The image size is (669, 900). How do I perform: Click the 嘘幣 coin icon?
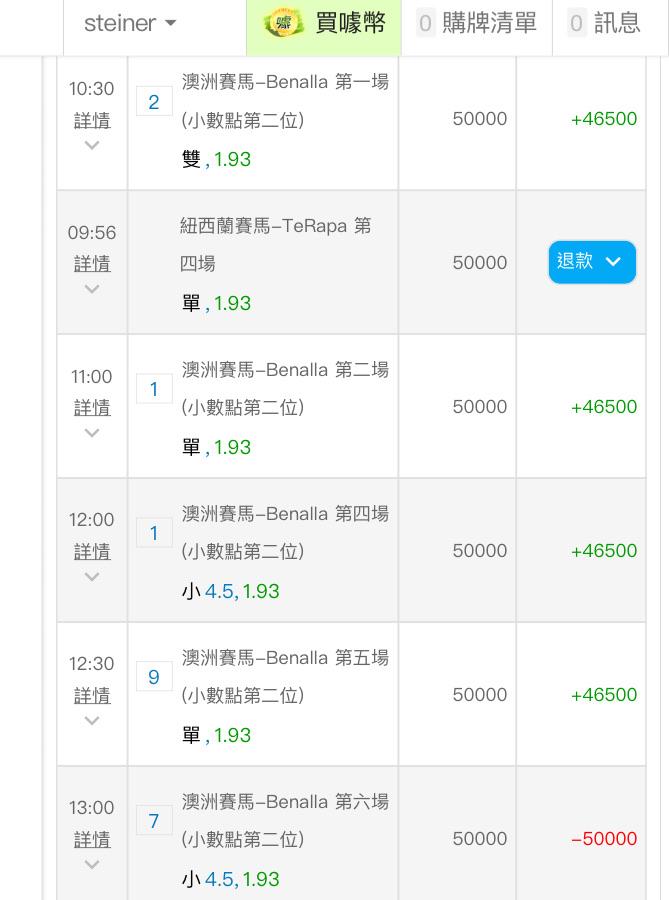[x=283, y=24]
